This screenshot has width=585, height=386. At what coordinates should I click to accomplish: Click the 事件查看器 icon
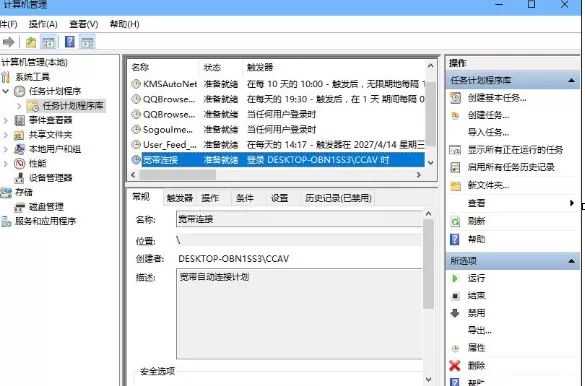pyautogui.click(x=19, y=120)
